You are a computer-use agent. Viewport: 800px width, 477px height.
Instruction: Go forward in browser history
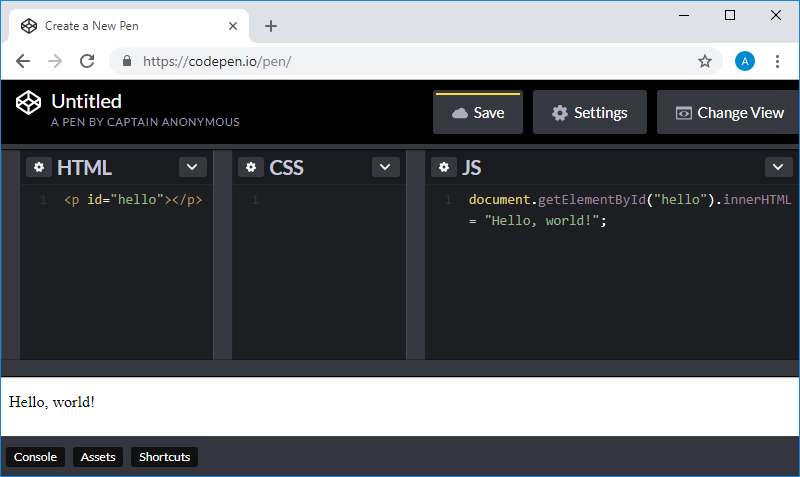click(55, 61)
